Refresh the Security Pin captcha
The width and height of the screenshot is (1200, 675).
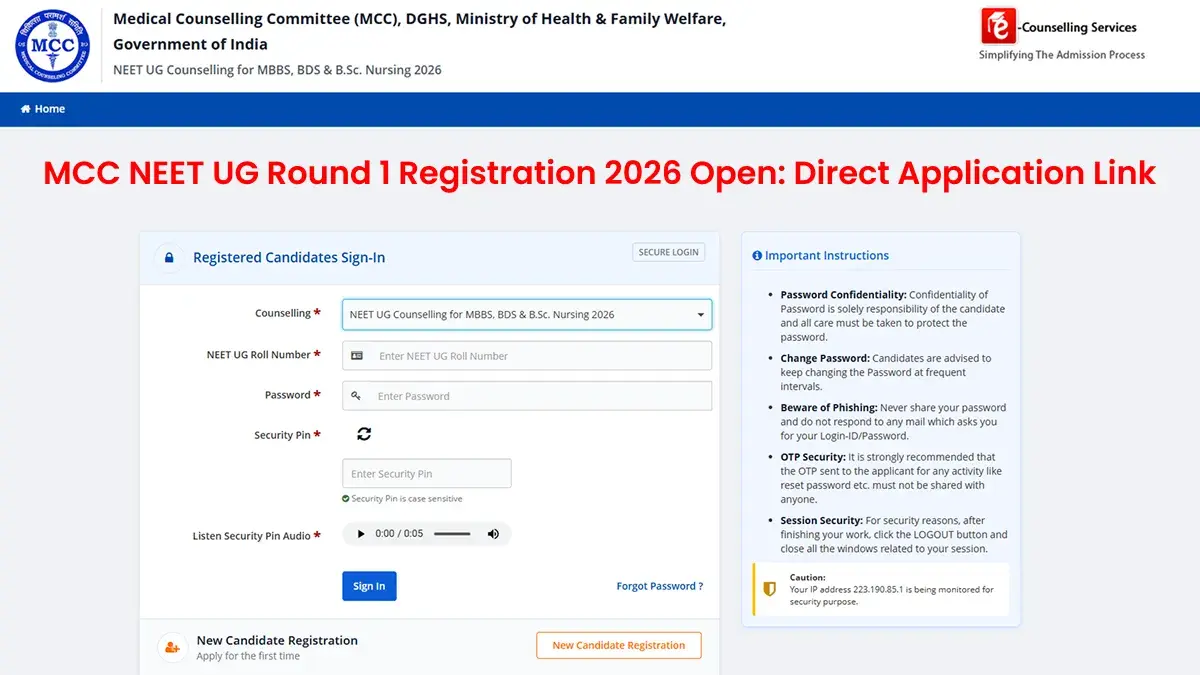point(364,434)
